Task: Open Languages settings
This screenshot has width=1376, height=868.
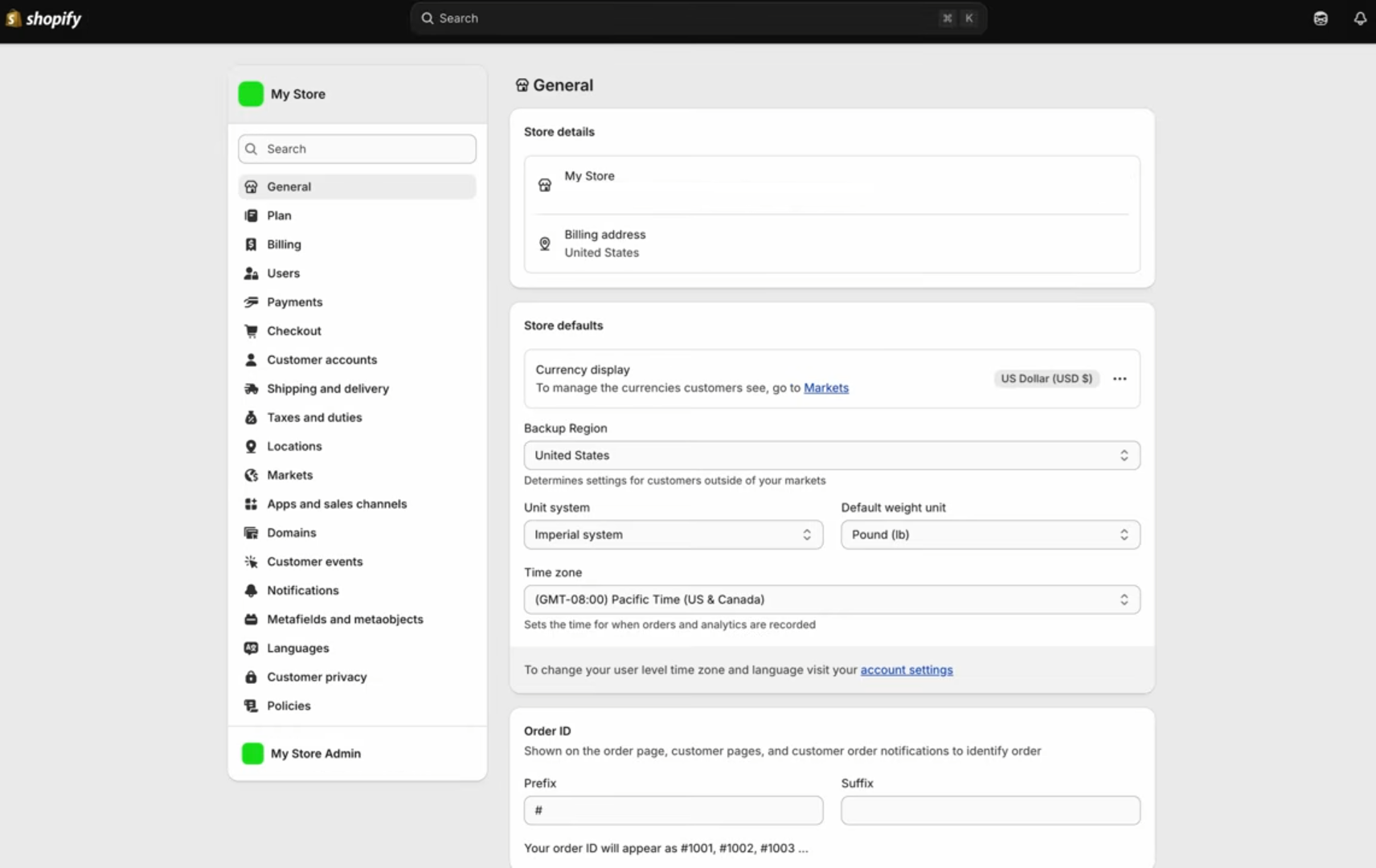Action: tap(357, 649)
